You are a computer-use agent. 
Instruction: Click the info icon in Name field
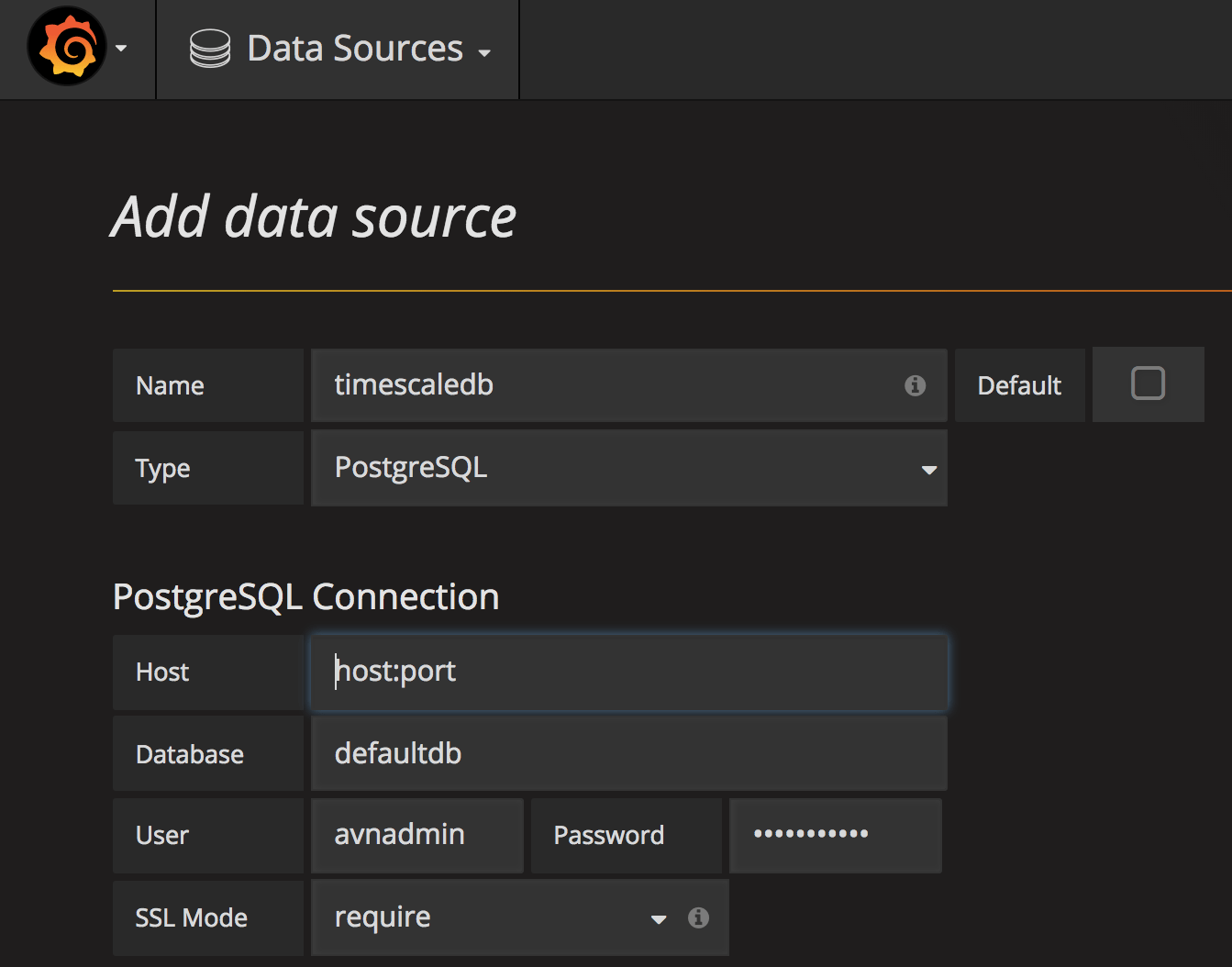[x=915, y=385]
